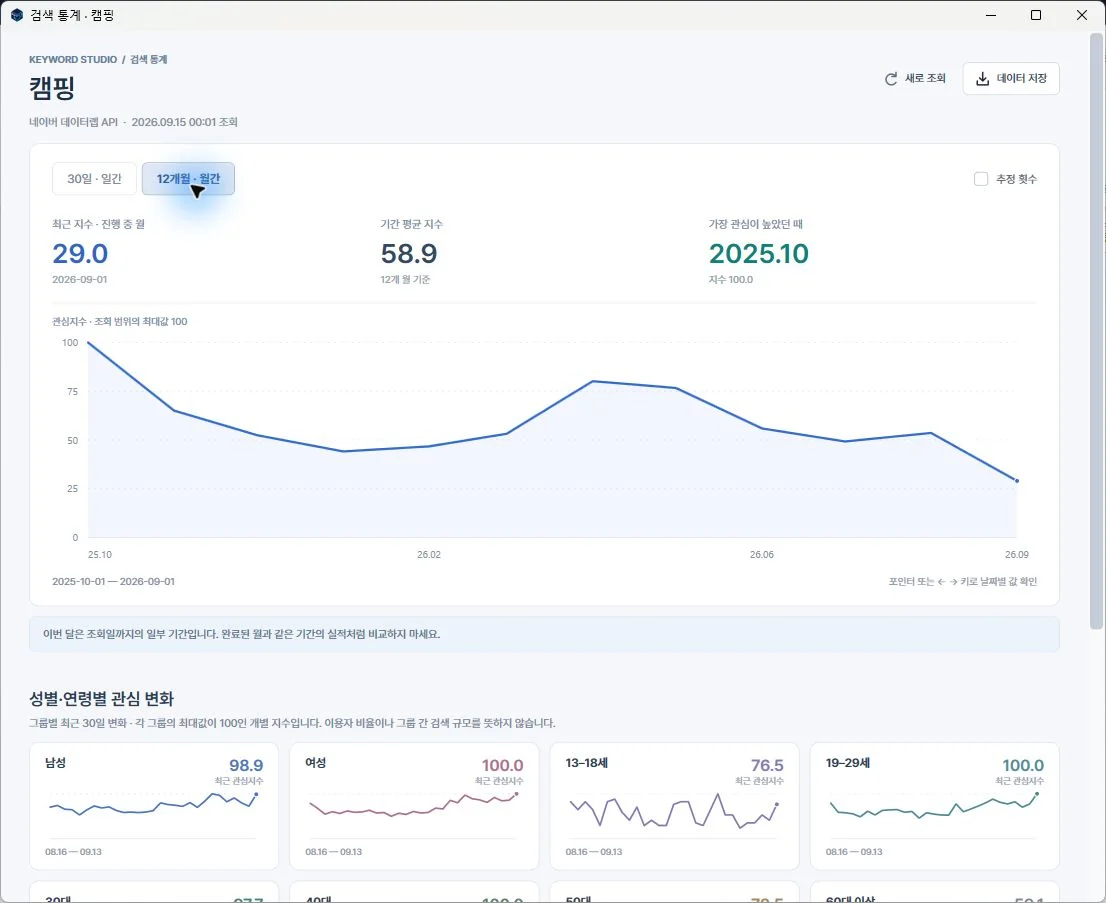The height and width of the screenshot is (903, 1106).
Task: Open the 남성 trend card
Action: (154, 806)
